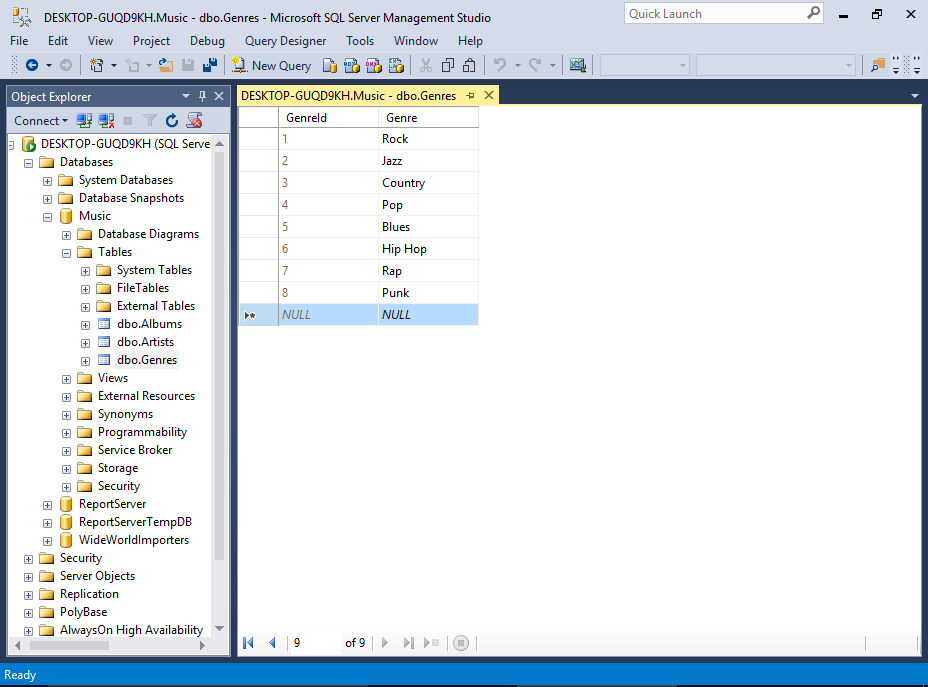Click the New Query button
Screen dimensions: 928x687
(272, 65)
